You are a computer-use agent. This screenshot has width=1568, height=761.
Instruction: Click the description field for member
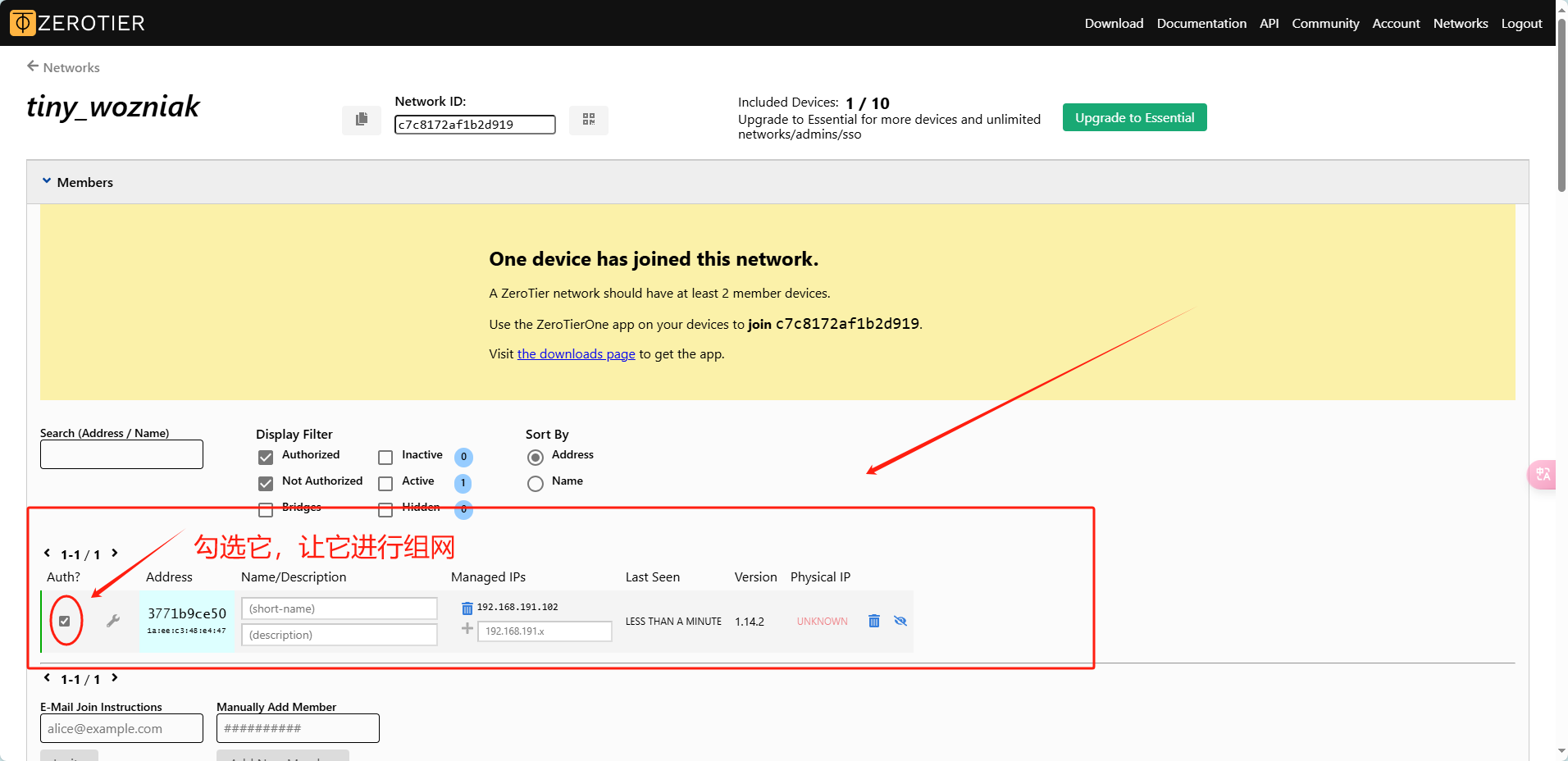(340, 635)
